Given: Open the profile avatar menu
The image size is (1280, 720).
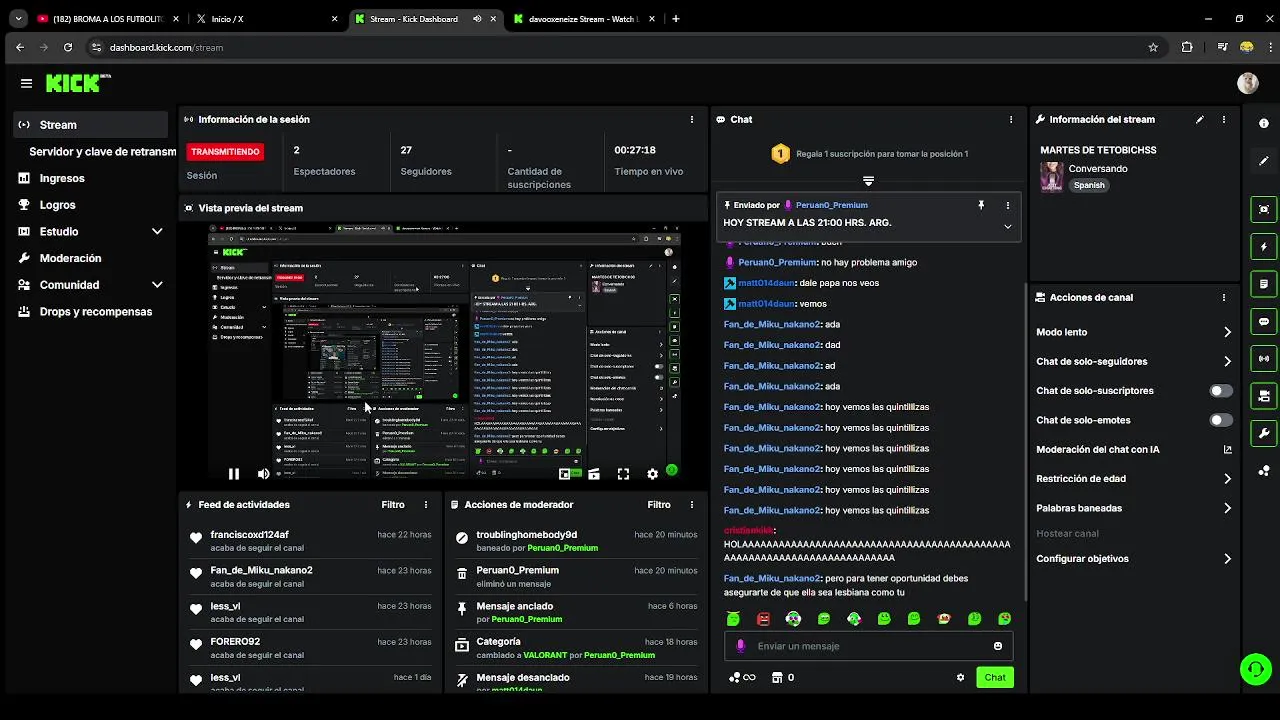Looking at the screenshot, I should pos(1247,84).
